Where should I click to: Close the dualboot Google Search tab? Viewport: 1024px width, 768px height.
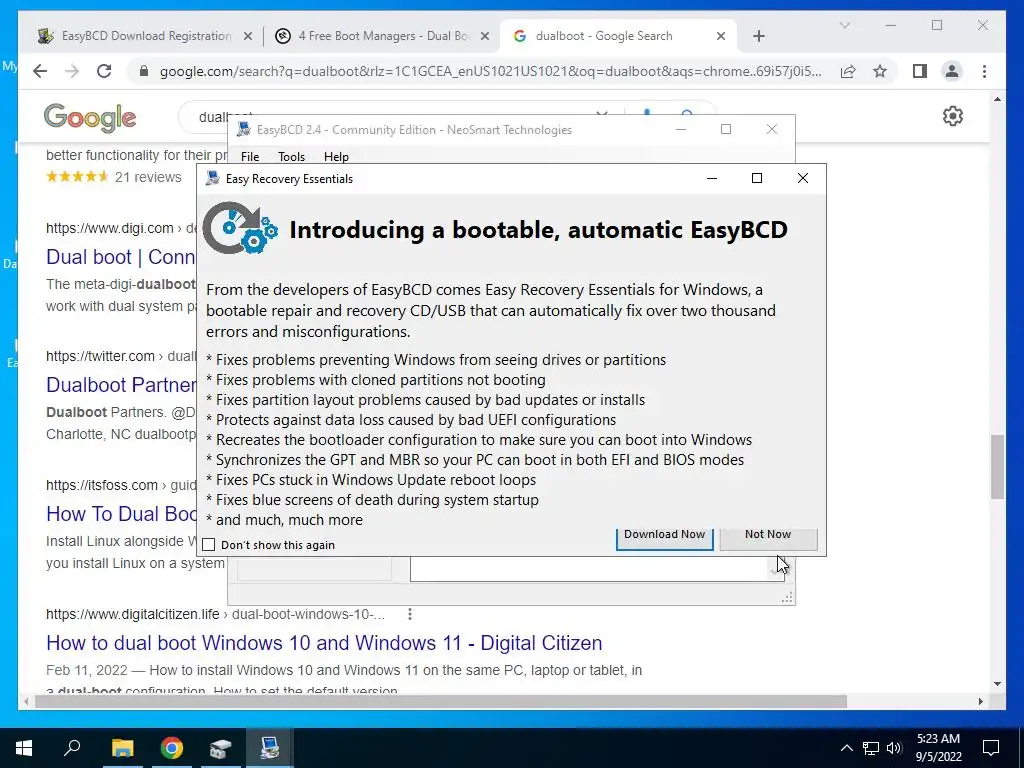click(x=721, y=36)
